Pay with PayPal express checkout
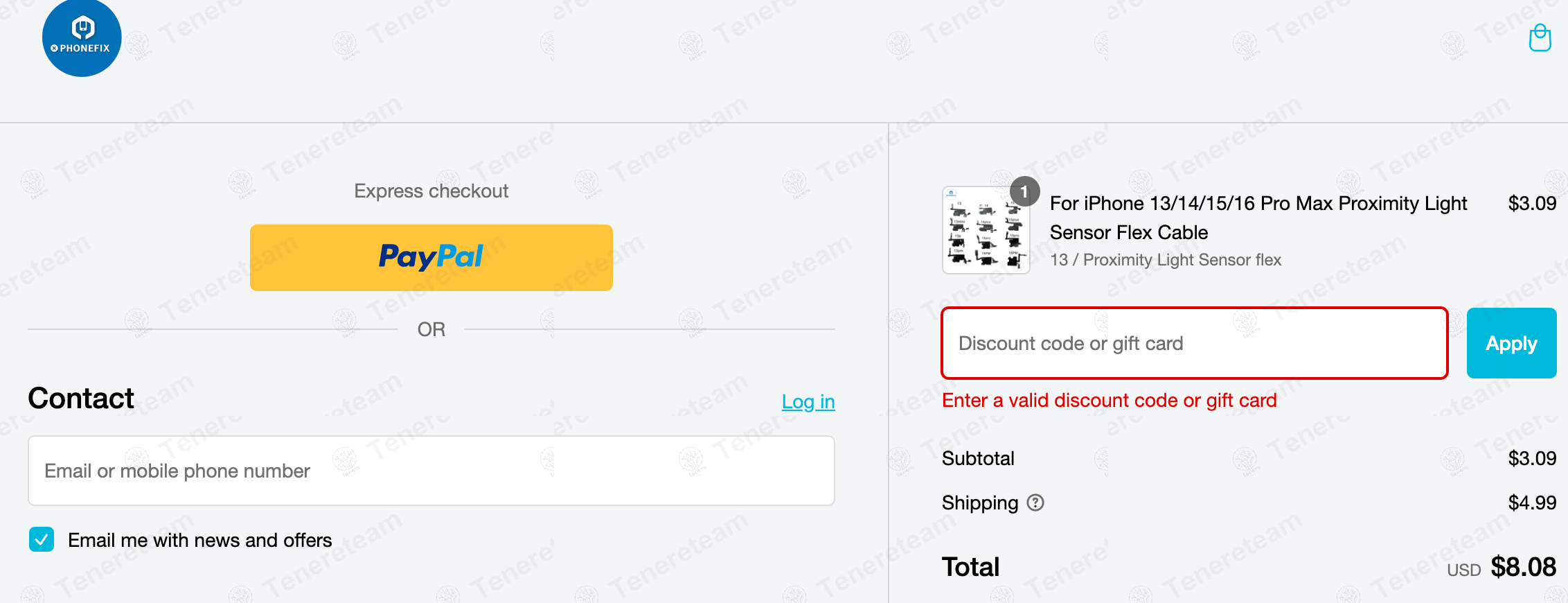The height and width of the screenshot is (603, 1568). (431, 257)
